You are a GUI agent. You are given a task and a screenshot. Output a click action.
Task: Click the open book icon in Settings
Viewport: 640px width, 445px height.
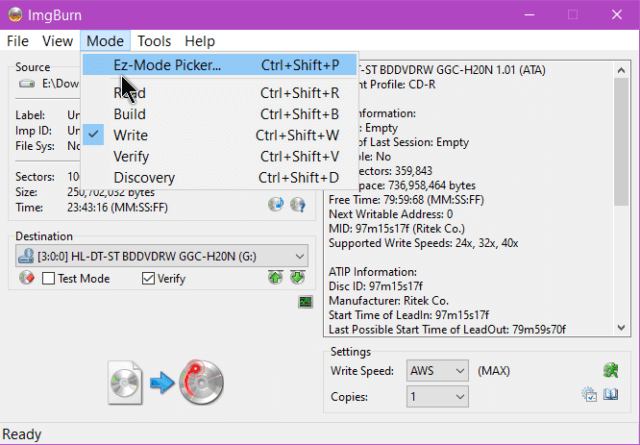[611, 394]
